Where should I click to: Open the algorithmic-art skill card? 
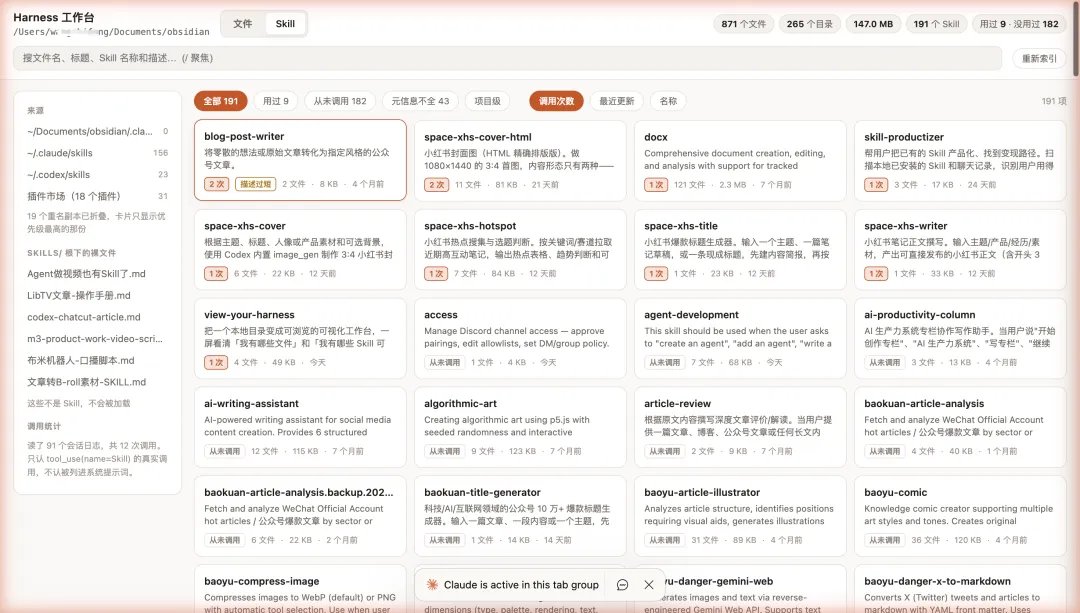pos(520,428)
